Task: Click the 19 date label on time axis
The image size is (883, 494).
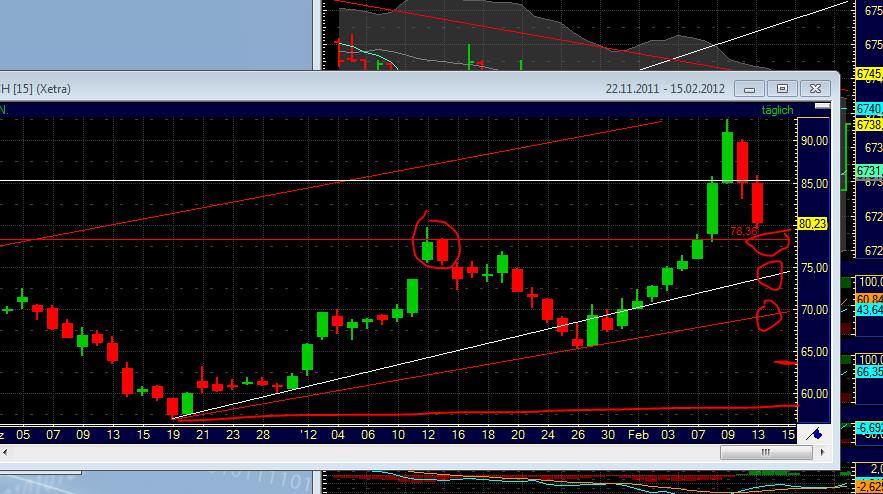Action: click(x=173, y=435)
